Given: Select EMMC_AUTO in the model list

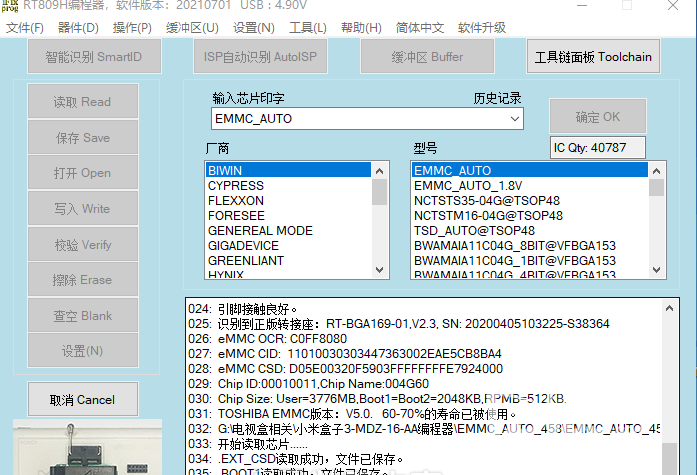Looking at the screenshot, I should click(x=530, y=170).
